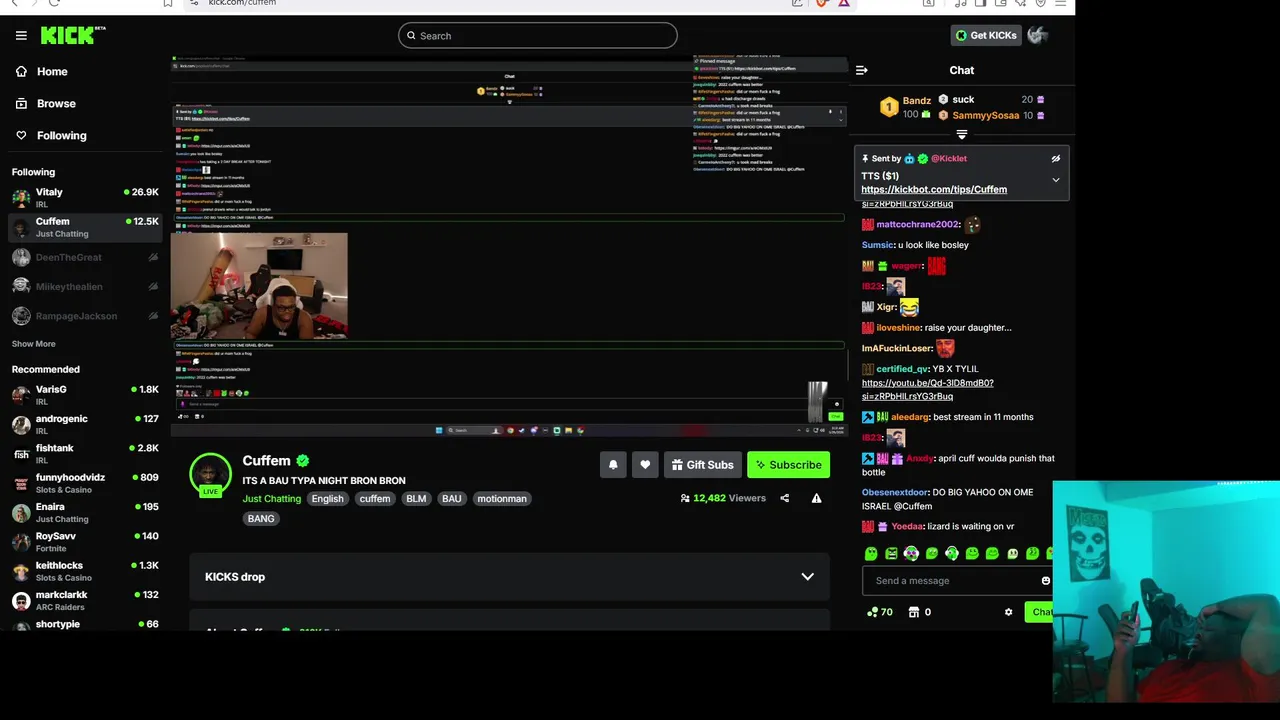Open RampageJackson offline channel

tap(85, 316)
